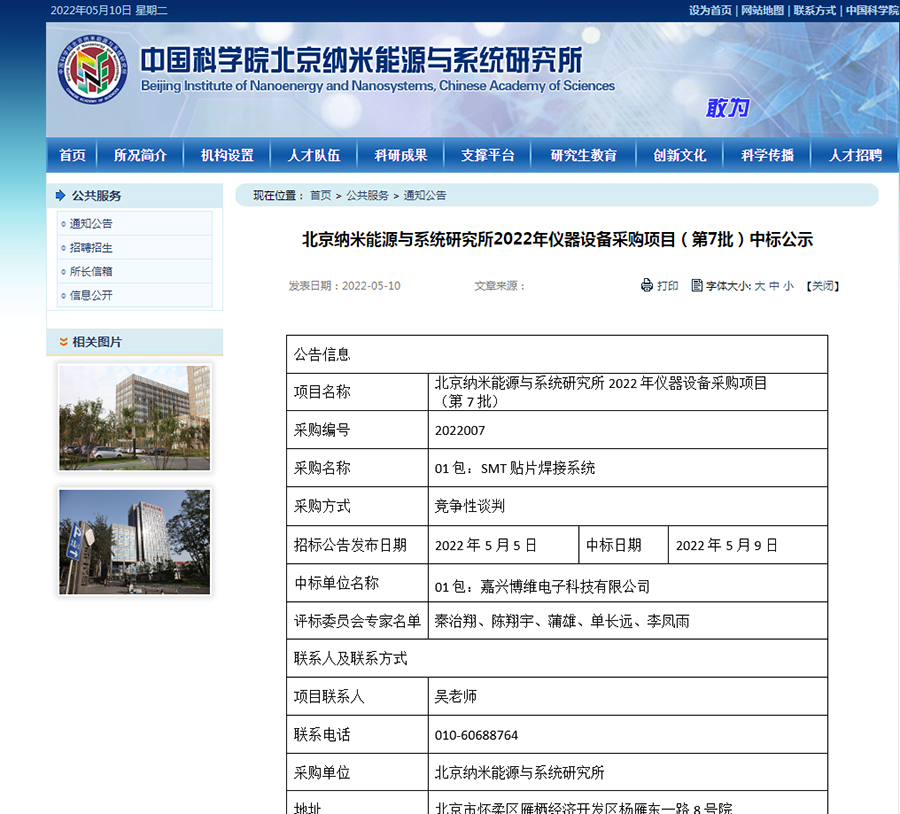
Task: Open 所长信箱 in the sidebar
Action: pos(91,272)
